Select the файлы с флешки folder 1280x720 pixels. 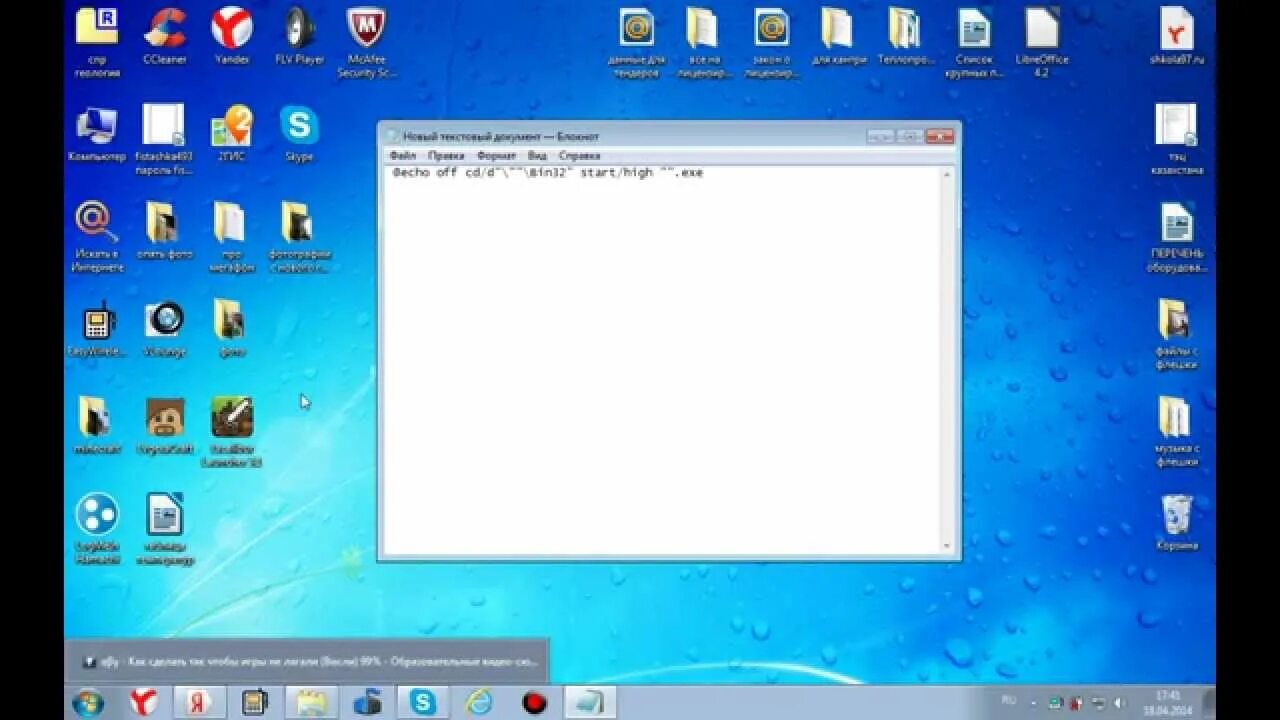pyautogui.click(x=1177, y=335)
